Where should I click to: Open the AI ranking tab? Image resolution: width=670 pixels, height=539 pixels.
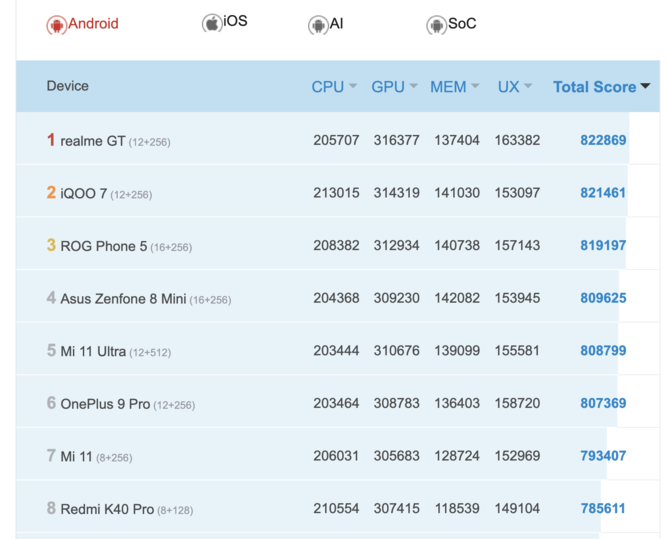pyautogui.click(x=326, y=24)
